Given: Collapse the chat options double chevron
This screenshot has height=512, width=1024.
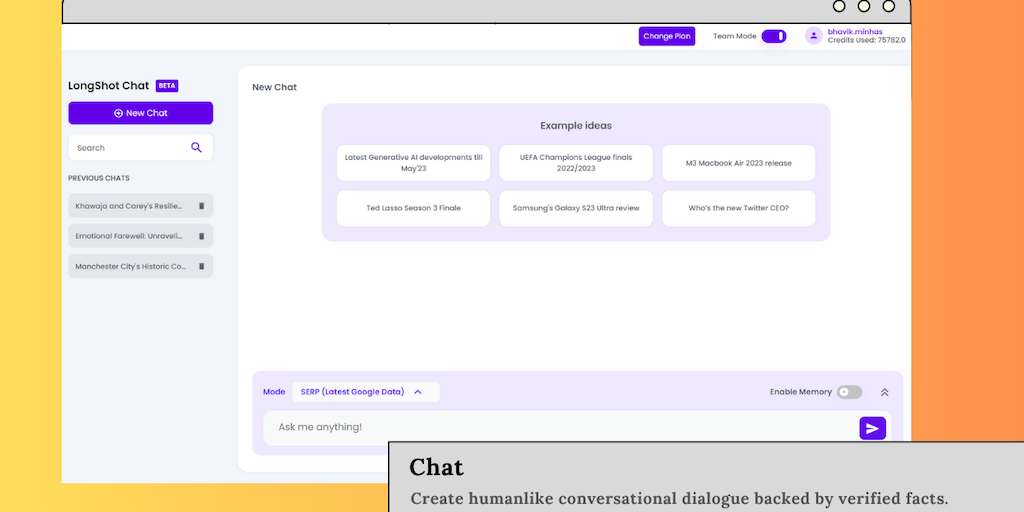Looking at the screenshot, I should pyautogui.click(x=884, y=392).
